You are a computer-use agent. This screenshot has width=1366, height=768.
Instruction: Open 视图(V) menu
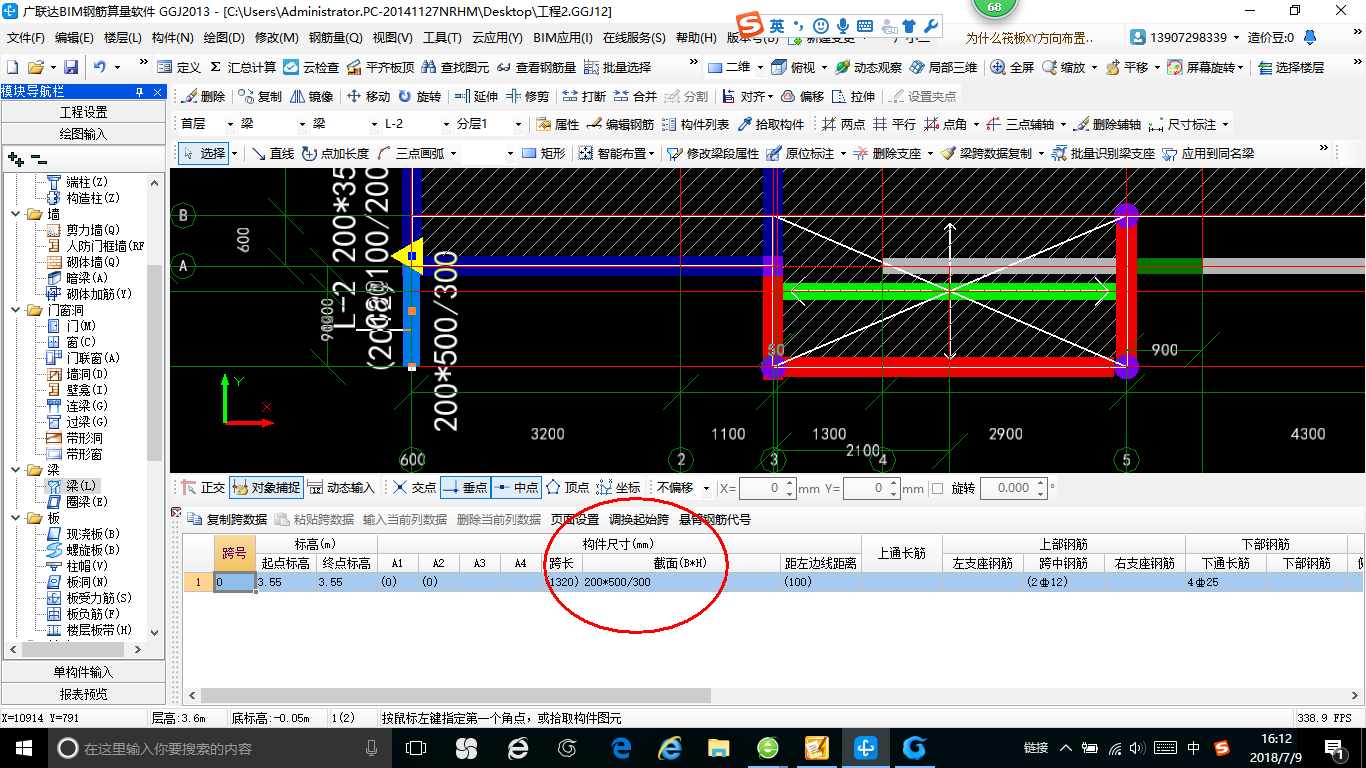click(x=392, y=38)
